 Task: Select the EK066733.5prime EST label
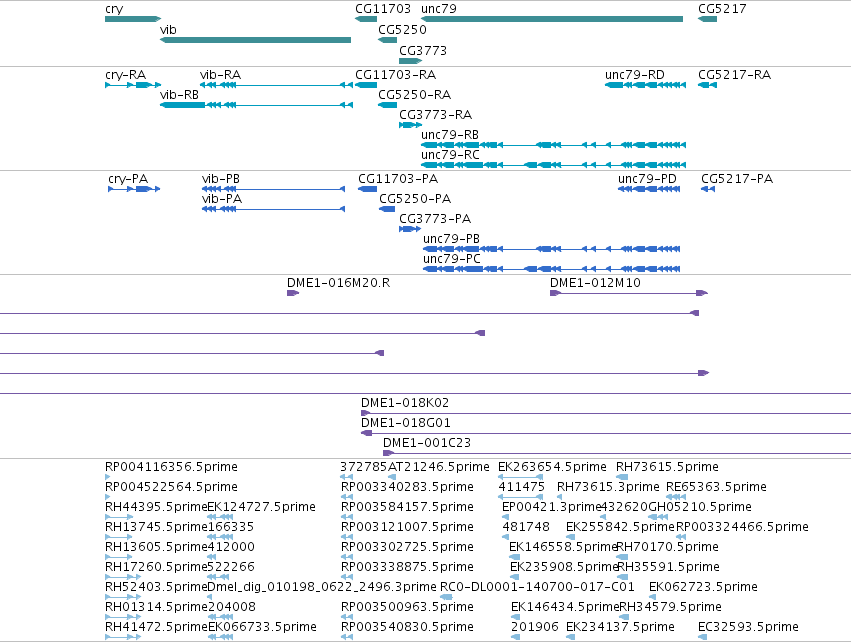pyautogui.click(x=262, y=627)
